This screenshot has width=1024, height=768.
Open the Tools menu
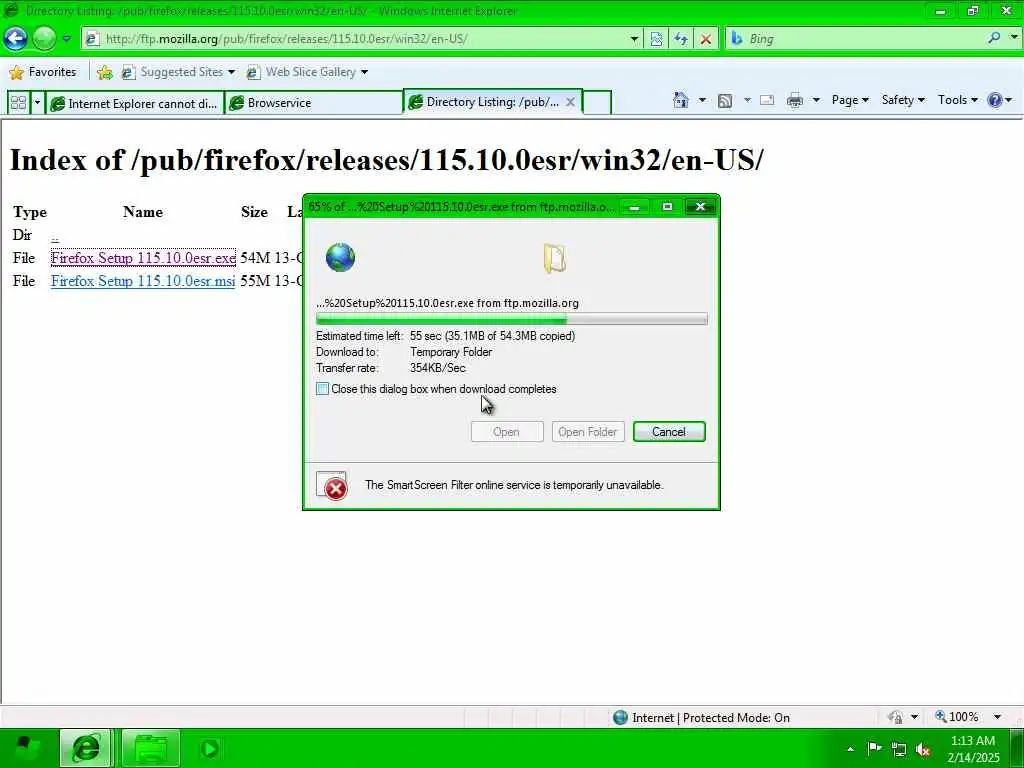point(957,100)
